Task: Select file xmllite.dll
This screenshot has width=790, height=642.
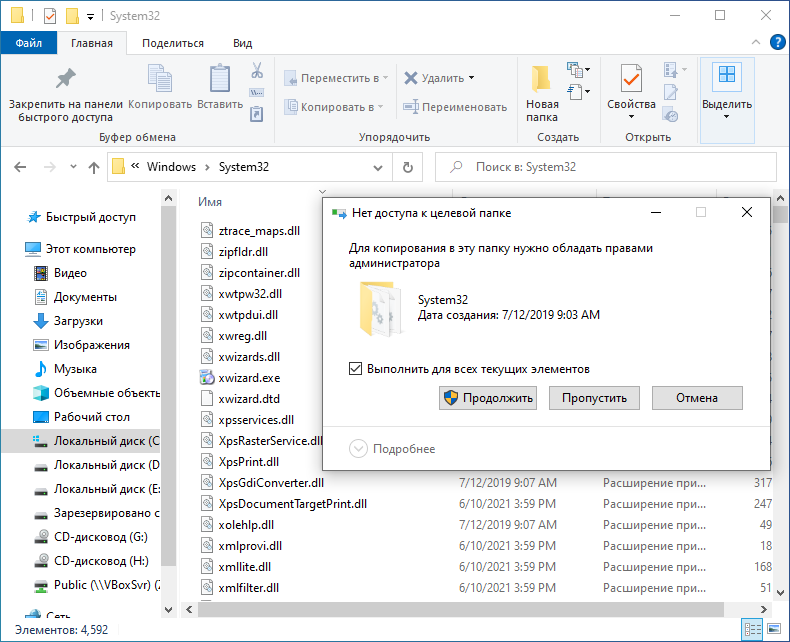Action: tap(244, 567)
